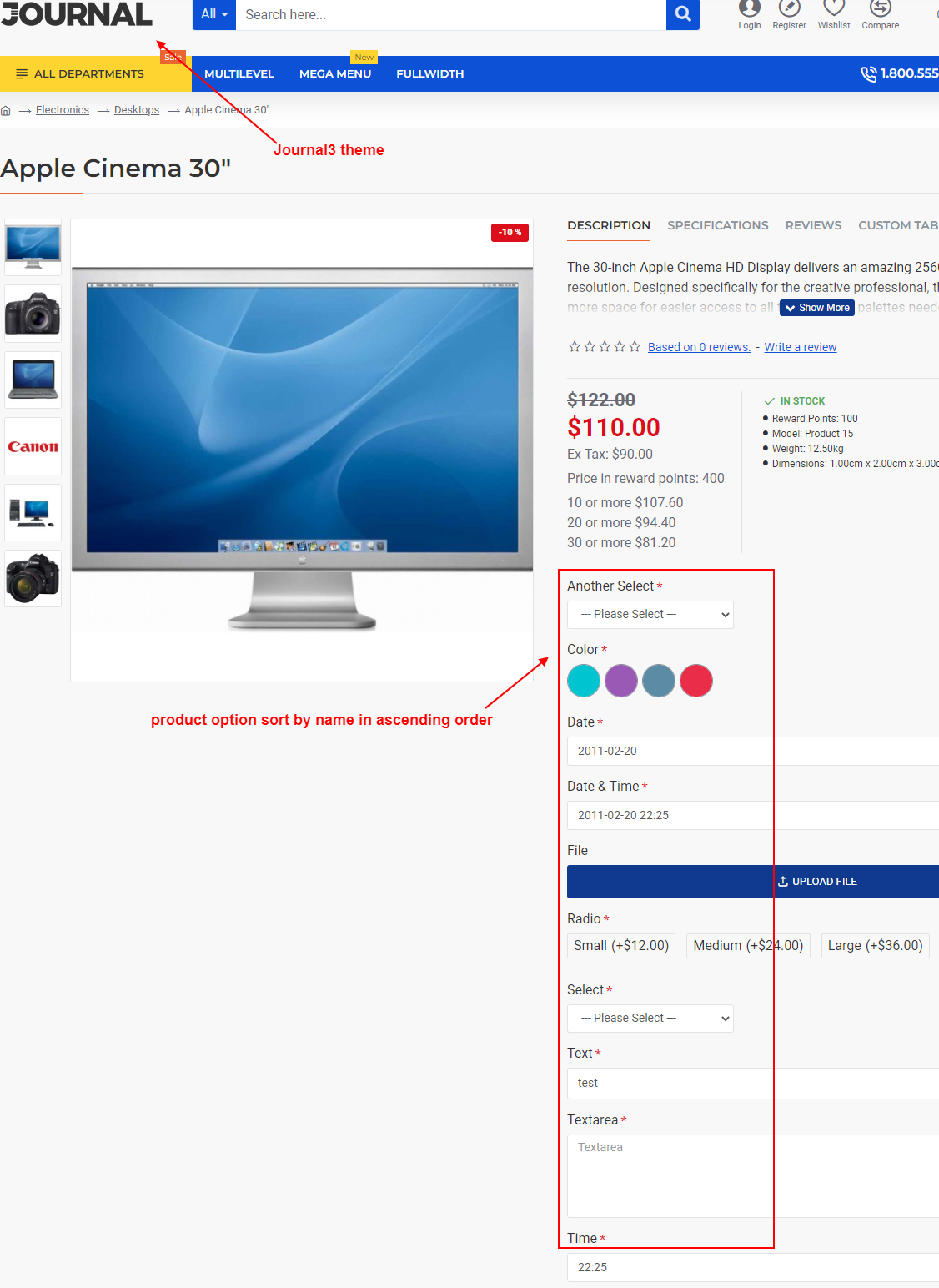Select the laptop thumbnail image
The width and height of the screenshot is (939, 1288).
pyautogui.click(x=33, y=380)
